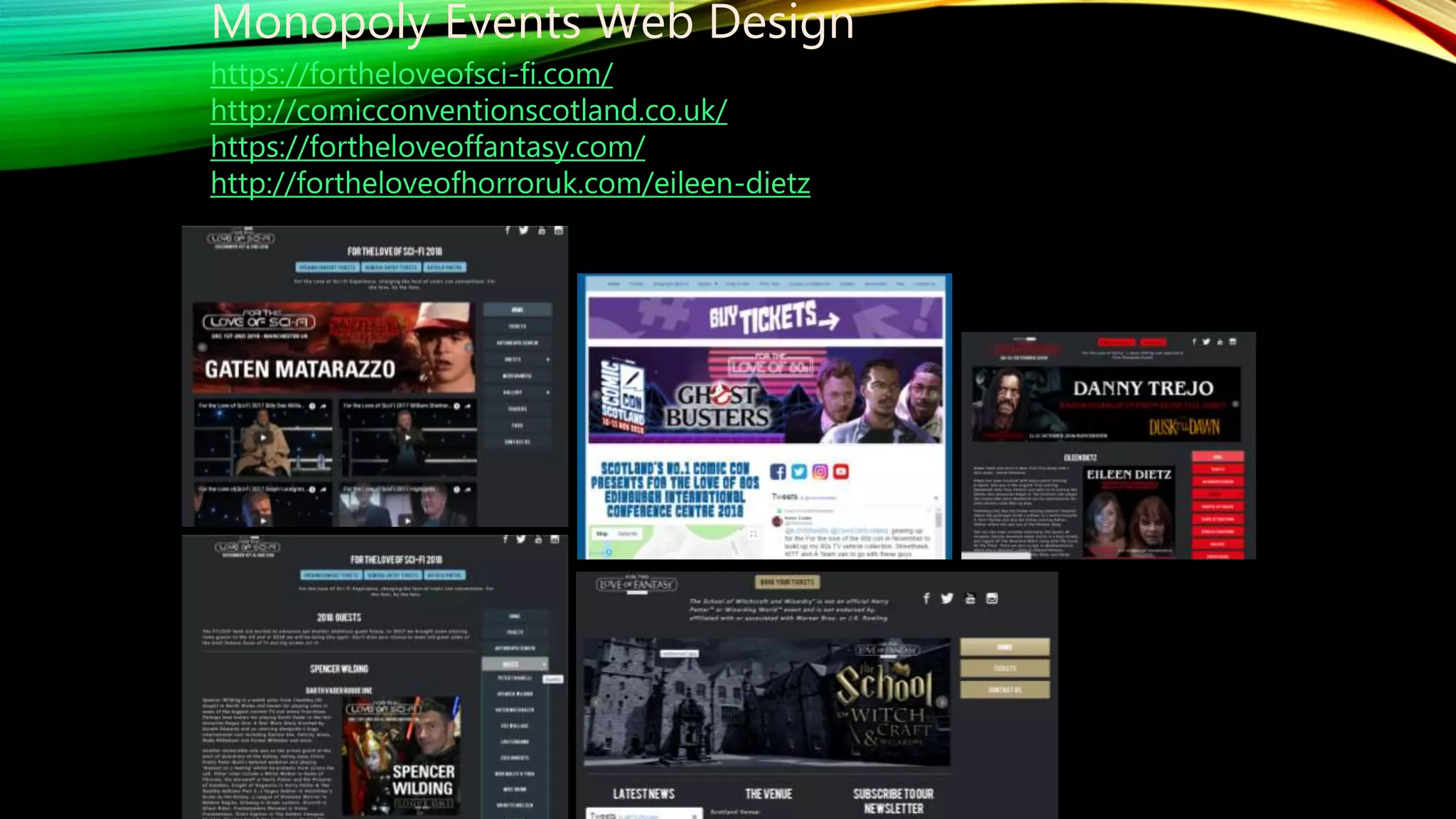This screenshot has width=1456, height=819.
Task: Play the Billy Dee Williams video thumbnail
Action: click(263, 438)
